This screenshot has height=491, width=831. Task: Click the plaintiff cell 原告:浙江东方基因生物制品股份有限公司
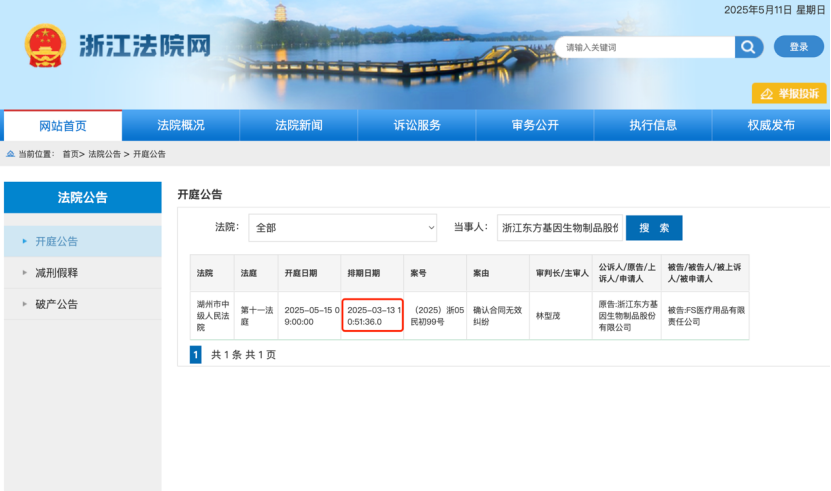[627, 315]
